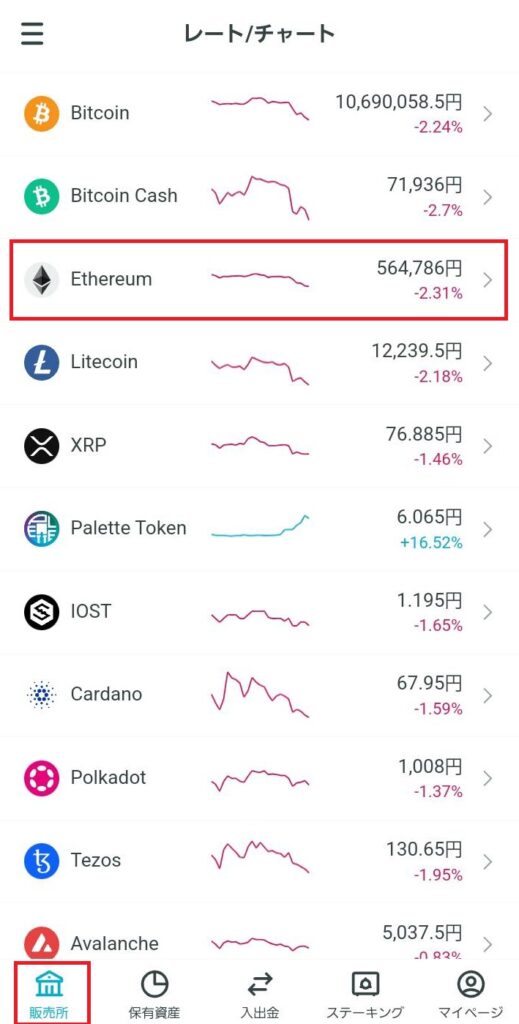
Task: Tap the Palette Token icon
Action: tap(42, 529)
